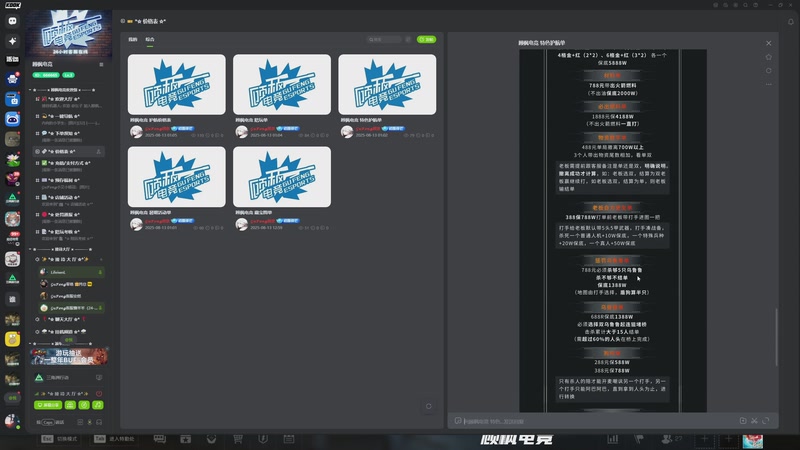Open the yellow potato face server icon
Viewport: 800px width, 450px height.
(x=12, y=339)
